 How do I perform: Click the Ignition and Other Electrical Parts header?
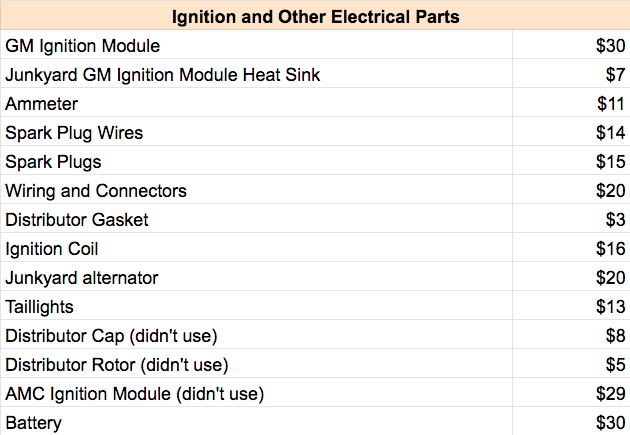pos(315,17)
